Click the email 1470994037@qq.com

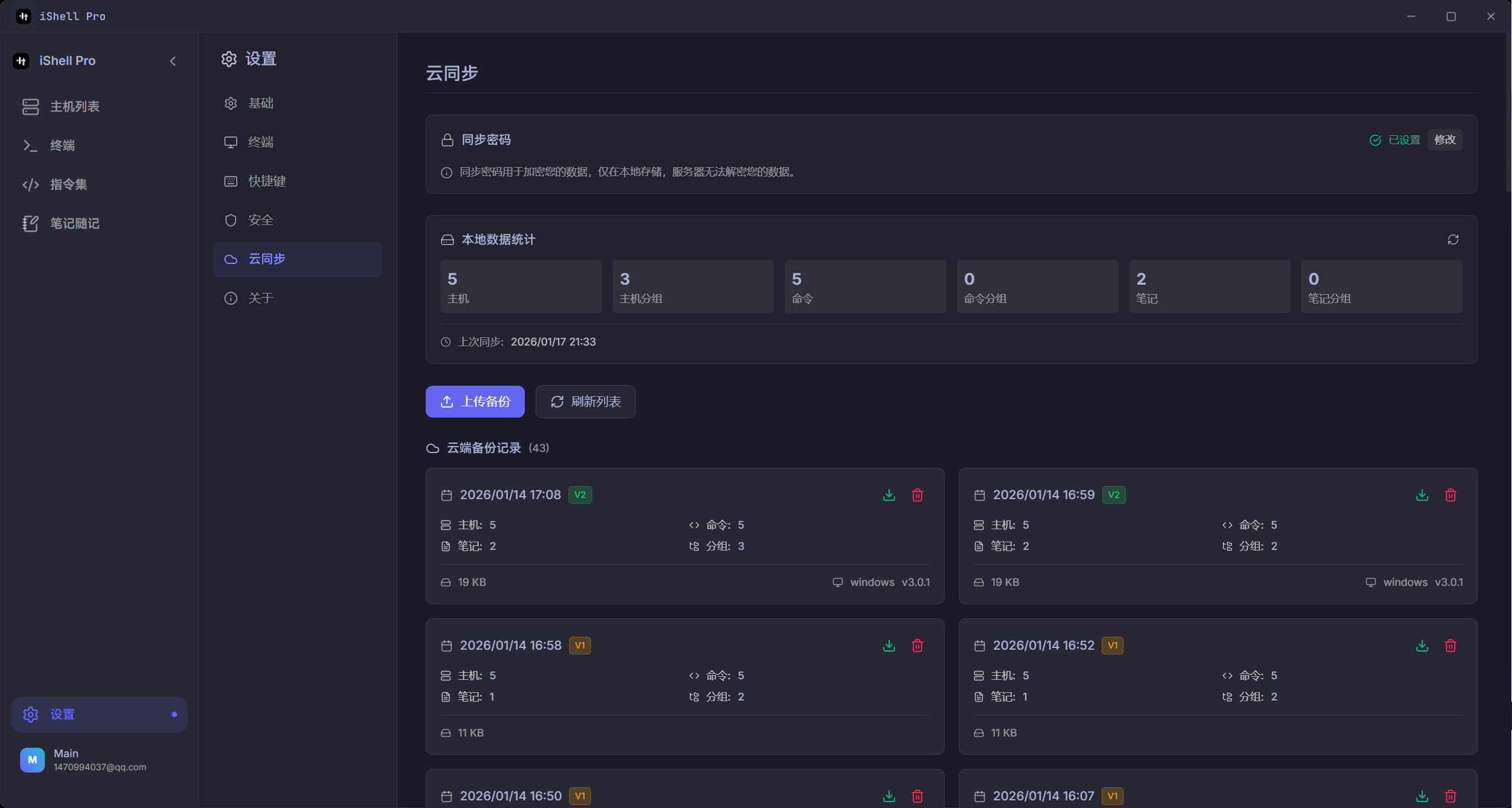click(x=100, y=767)
